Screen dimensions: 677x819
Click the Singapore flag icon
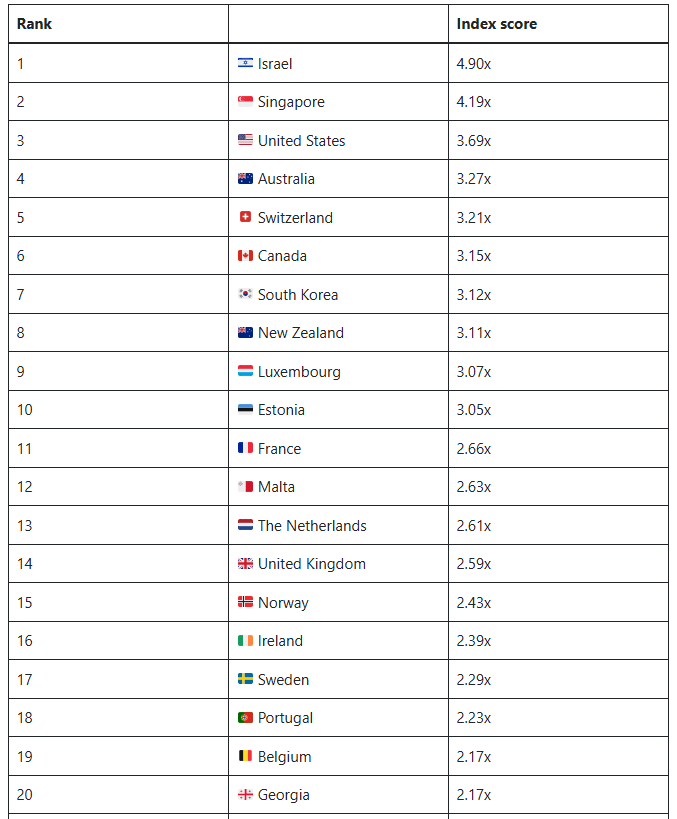245,102
